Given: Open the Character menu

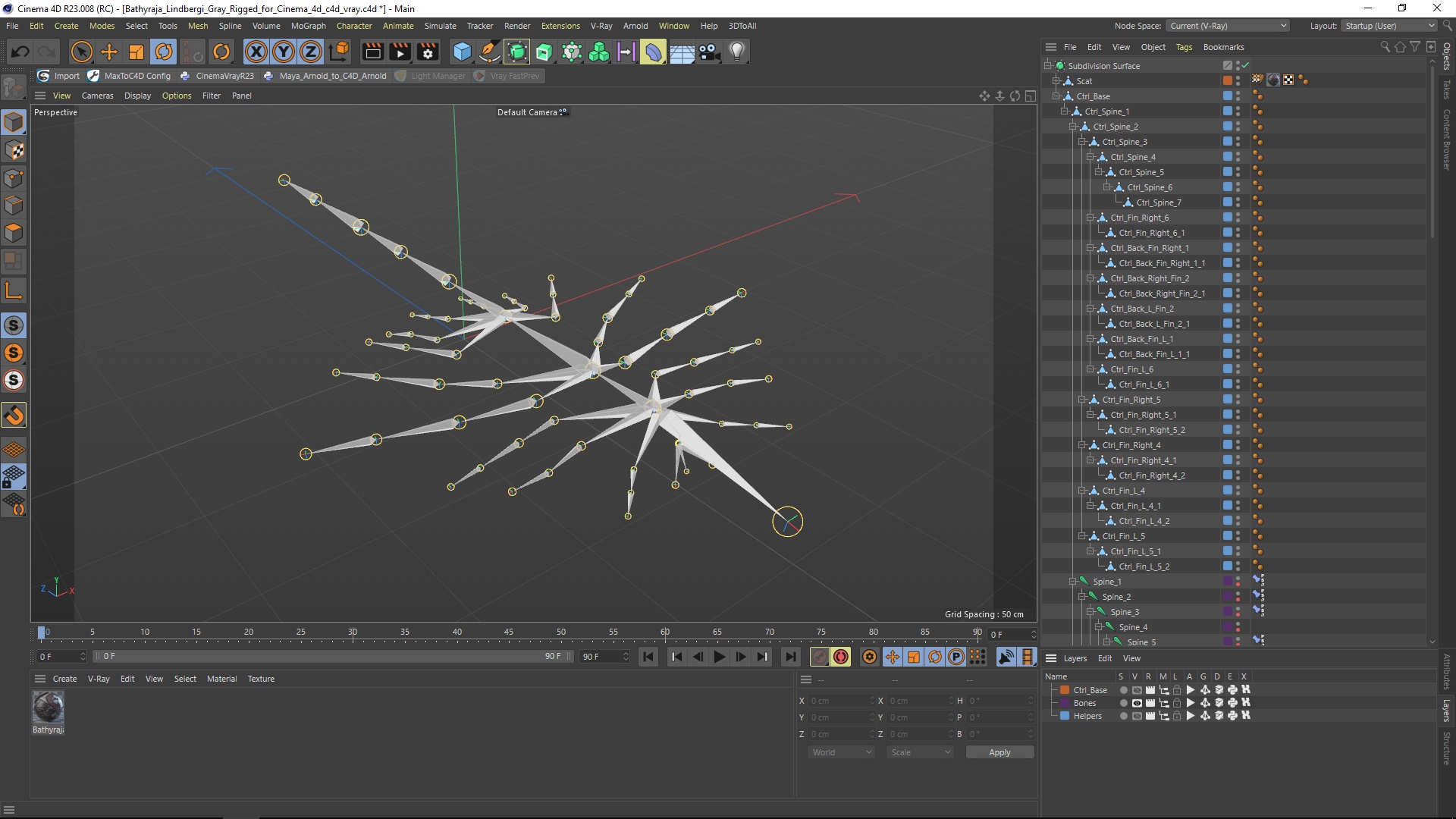Looking at the screenshot, I should click(x=354, y=26).
